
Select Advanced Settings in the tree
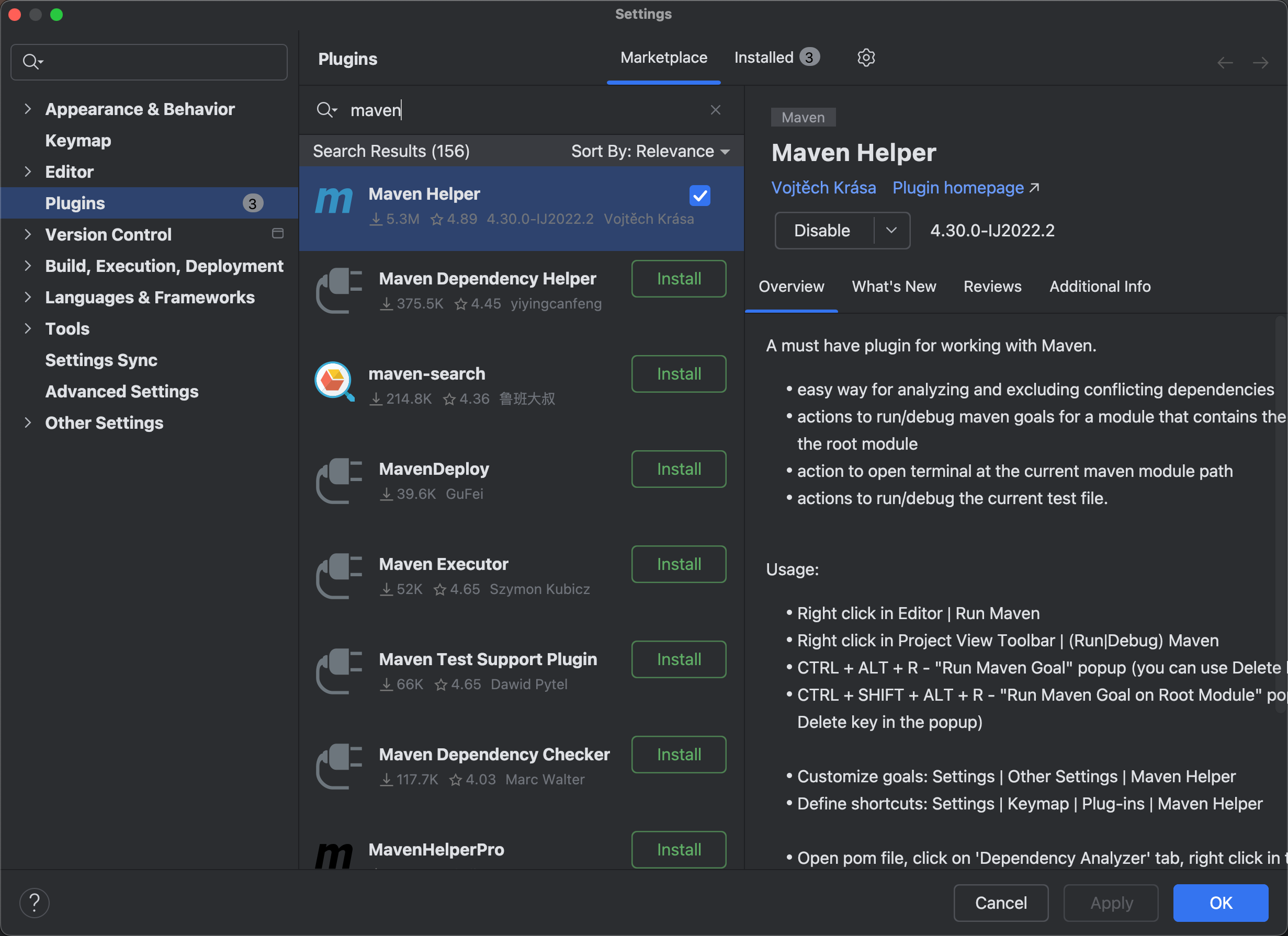point(121,391)
